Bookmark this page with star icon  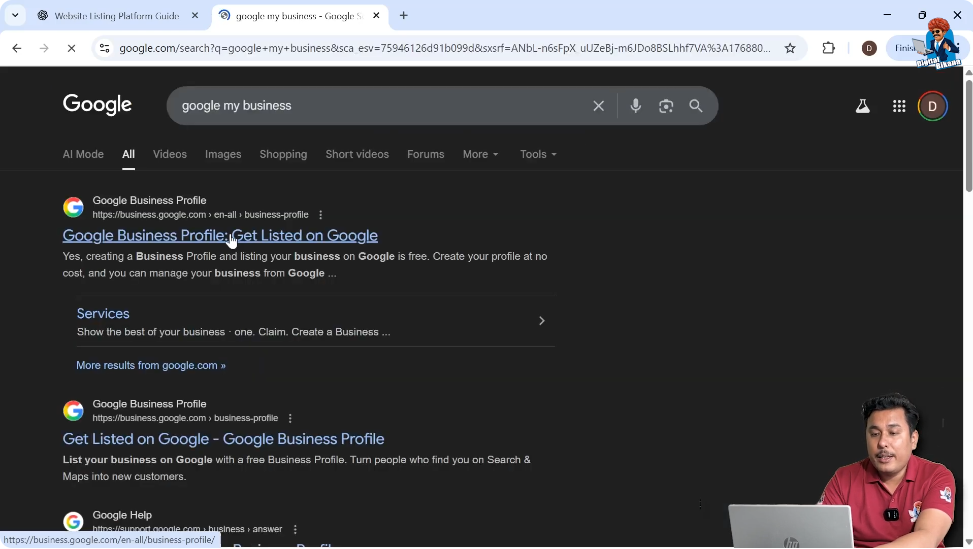pyautogui.click(x=790, y=48)
